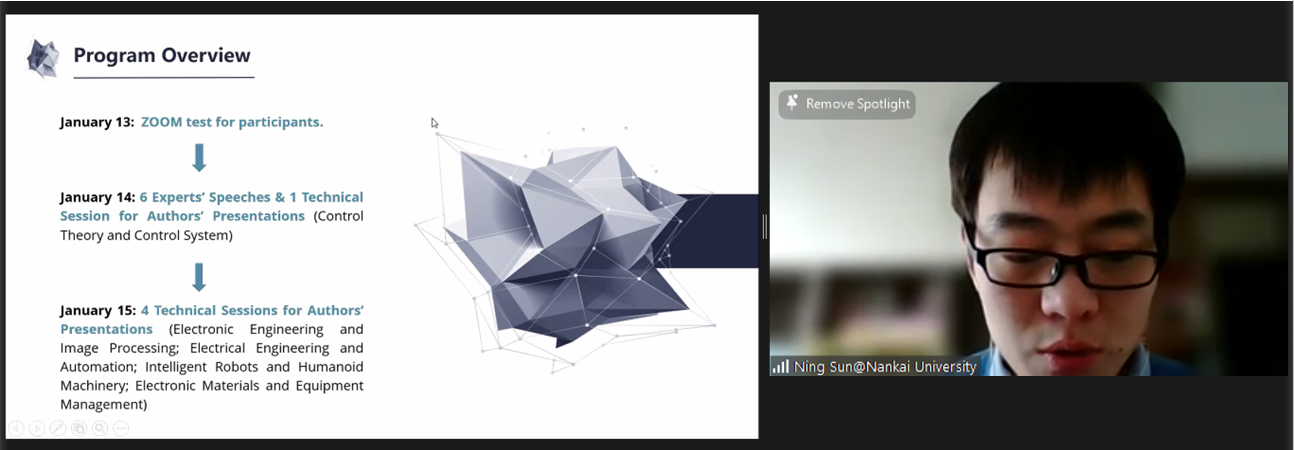This screenshot has width=1294, height=450.
Task: Click the signal strength bars icon
Action: click(780, 367)
